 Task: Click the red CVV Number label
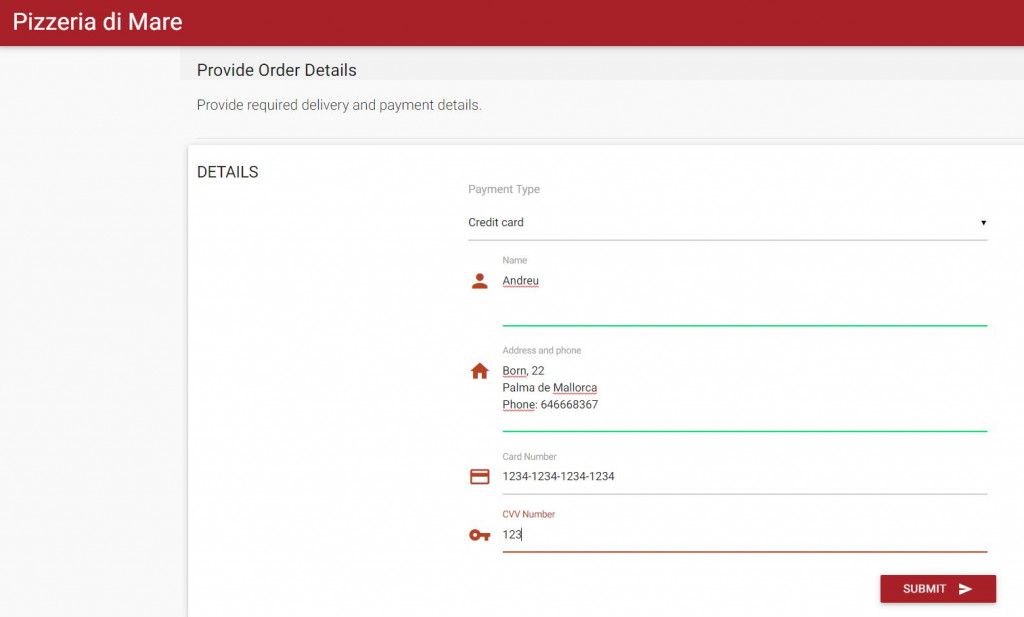(528, 515)
